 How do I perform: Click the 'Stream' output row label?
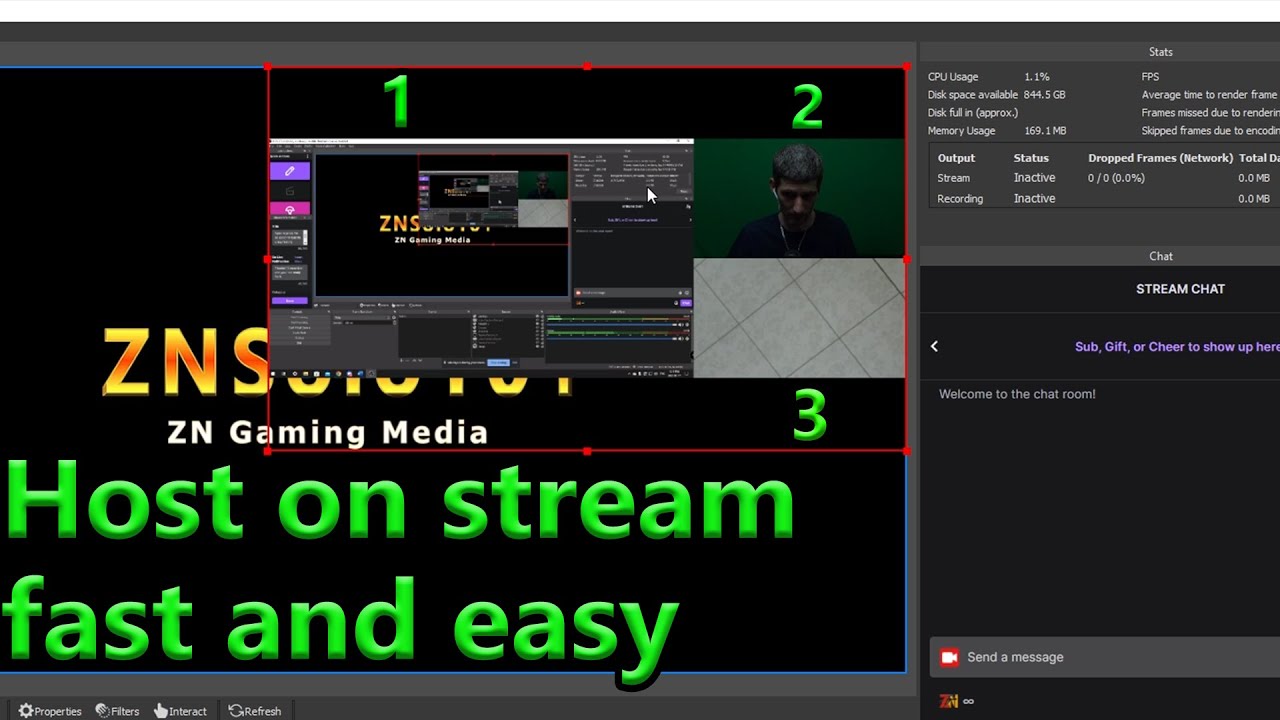tap(953, 178)
